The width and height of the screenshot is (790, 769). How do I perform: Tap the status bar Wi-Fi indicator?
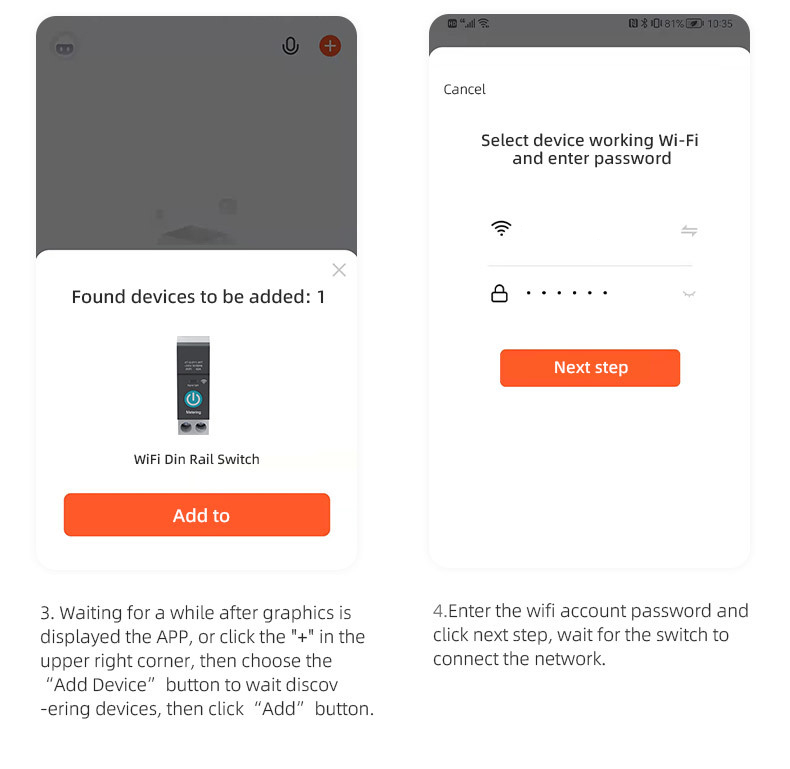pos(484,23)
